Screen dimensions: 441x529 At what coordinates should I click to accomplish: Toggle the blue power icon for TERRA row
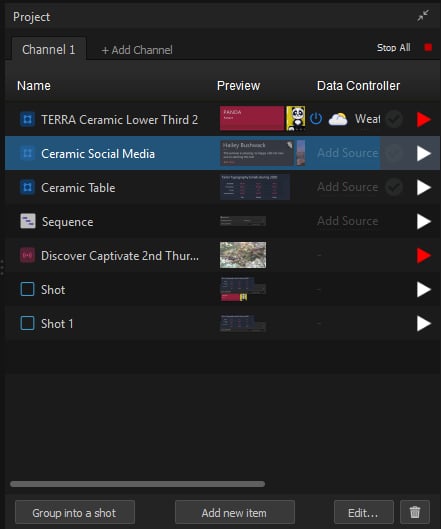[316, 119]
